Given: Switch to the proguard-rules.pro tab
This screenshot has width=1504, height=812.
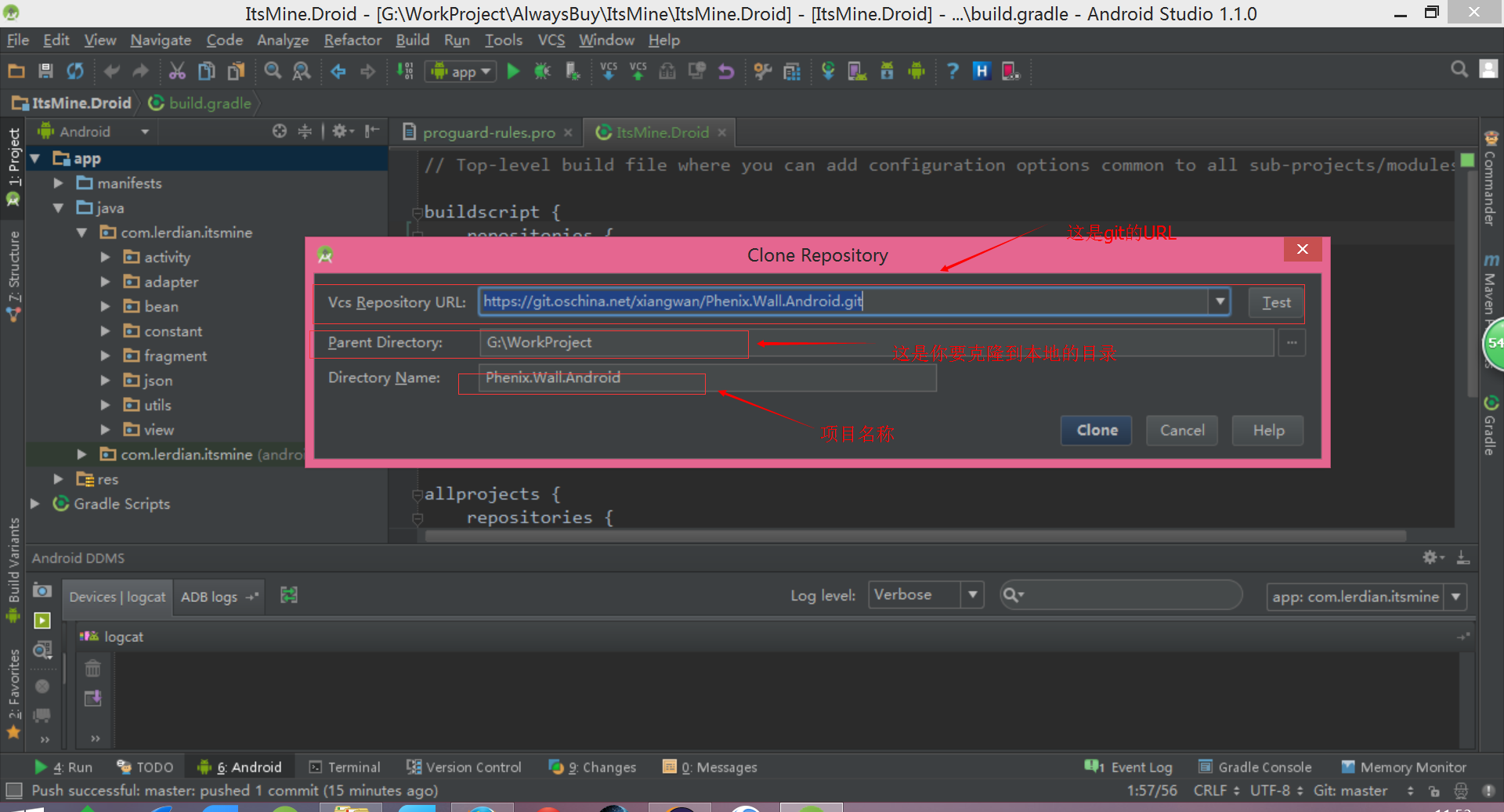Looking at the screenshot, I should click(487, 132).
